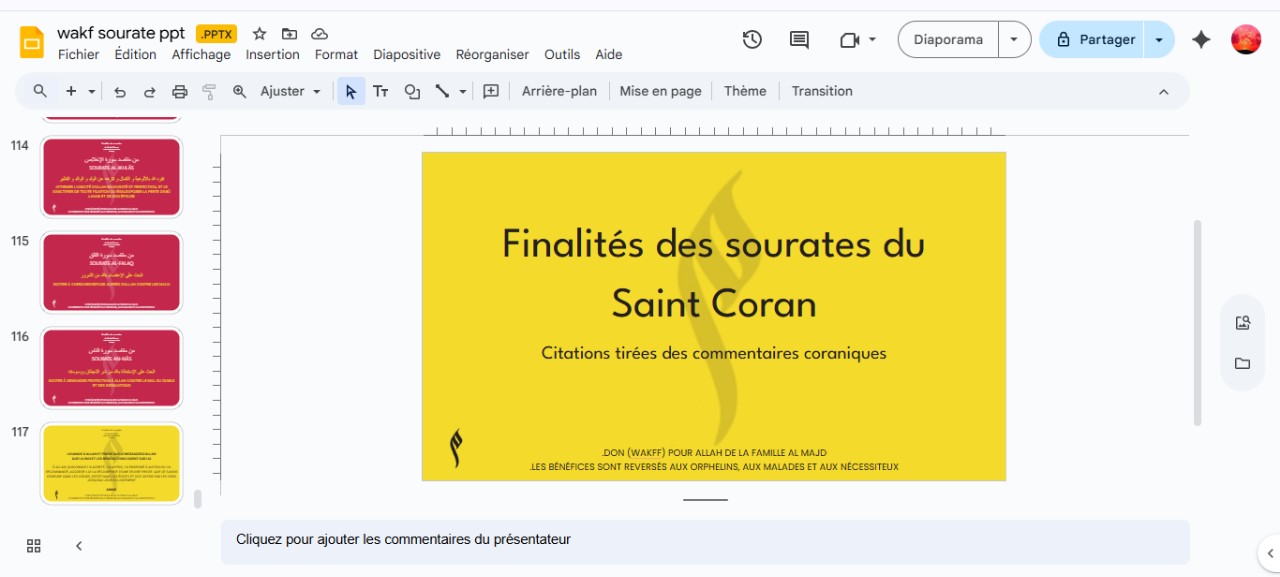1280x577 pixels.
Task: Switch to grid view of slides
Action: coord(34,545)
